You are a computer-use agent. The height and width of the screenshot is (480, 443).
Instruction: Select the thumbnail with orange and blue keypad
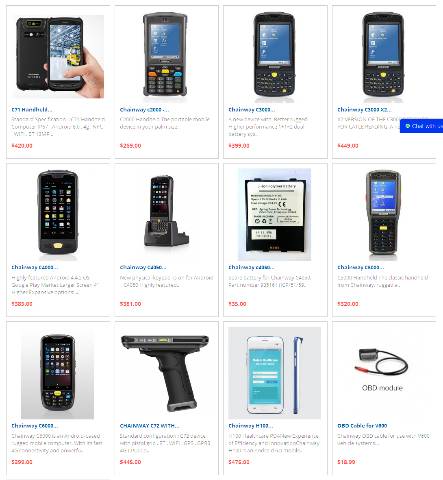(x=166, y=55)
